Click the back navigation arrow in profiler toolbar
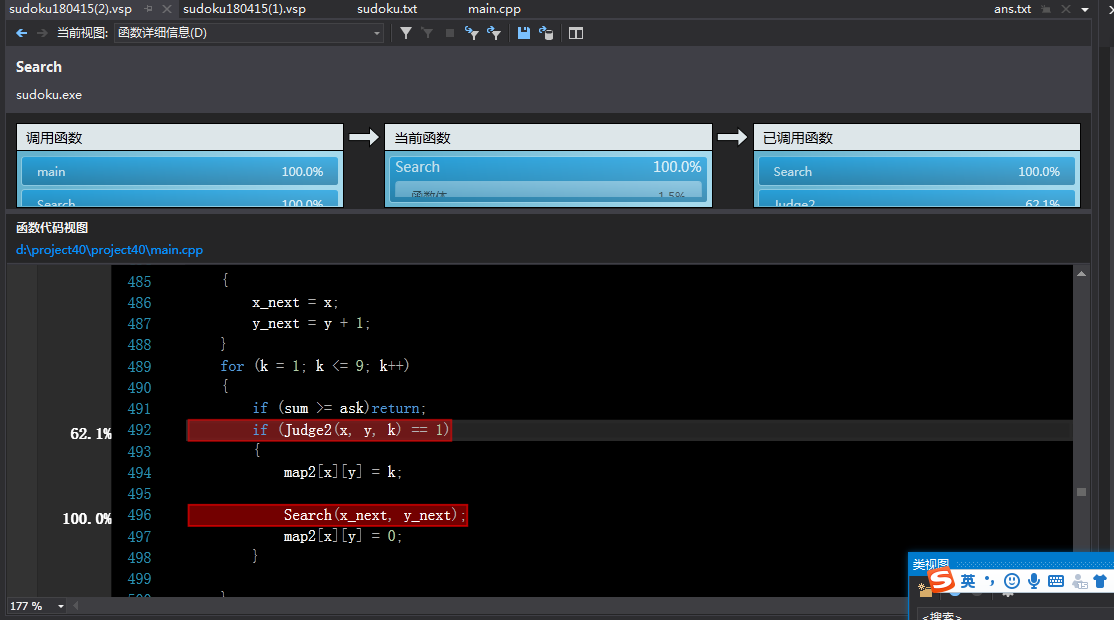Image resolution: width=1114 pixels, height=620 pixels. (22, 33)
